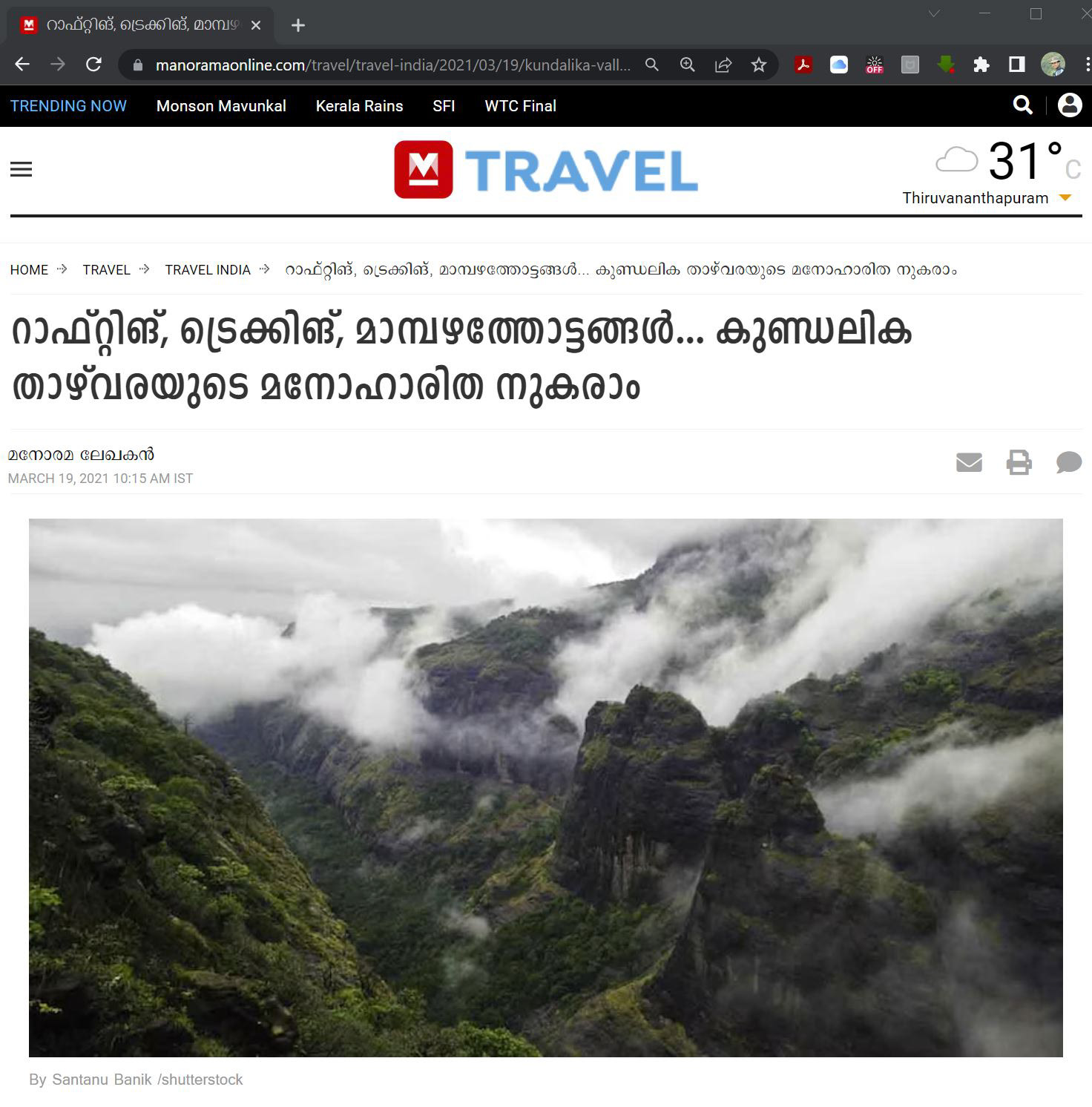Click the extension showing OFF badge
This screenshot has width=1092, height=1107.
click(x=875, y=65)
